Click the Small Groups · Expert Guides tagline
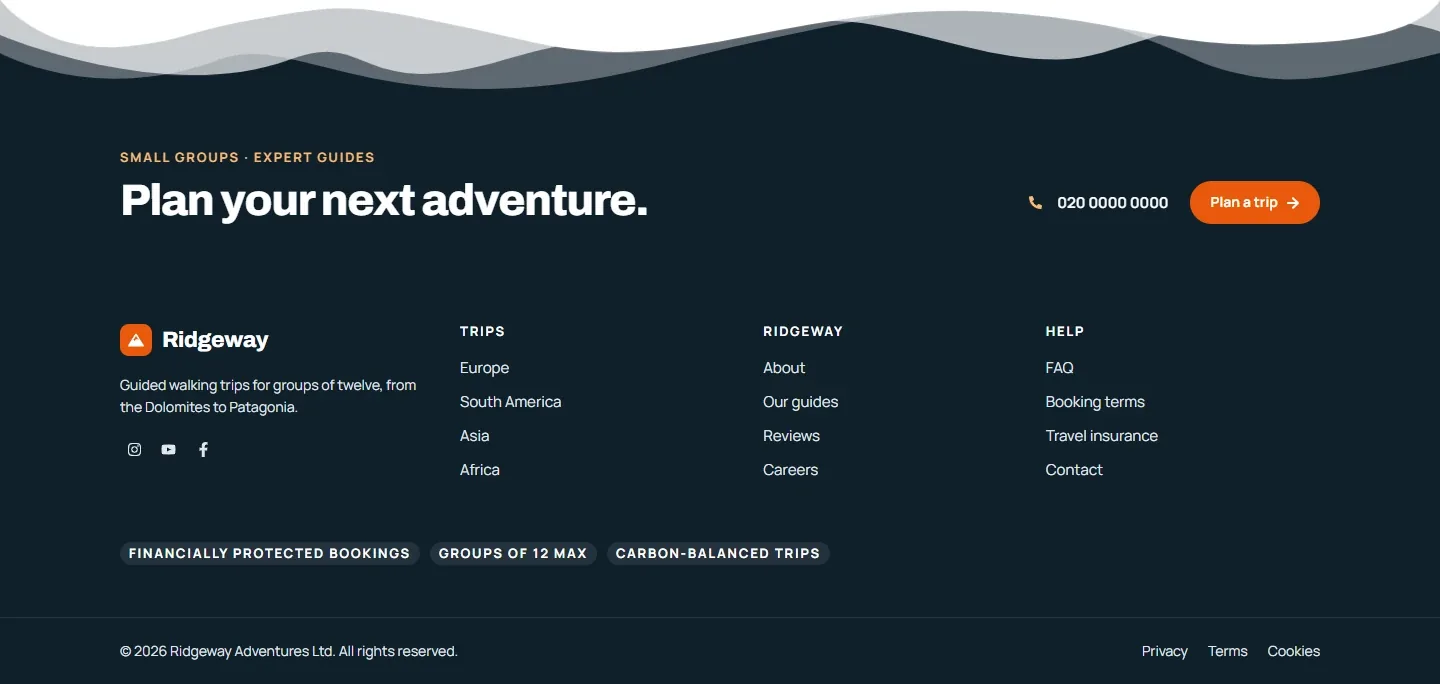Screen dimensions: 1440x684 (247, 157)
